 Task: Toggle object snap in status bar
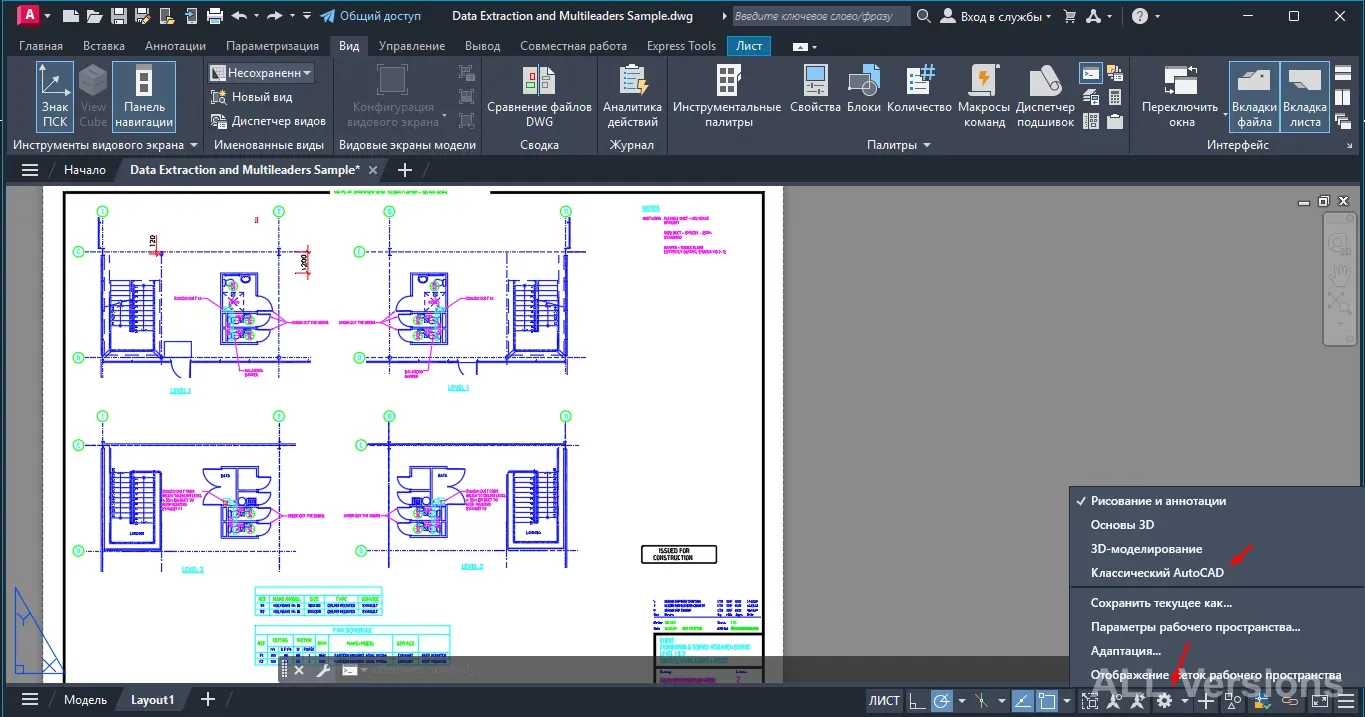tap(1047, 701)
